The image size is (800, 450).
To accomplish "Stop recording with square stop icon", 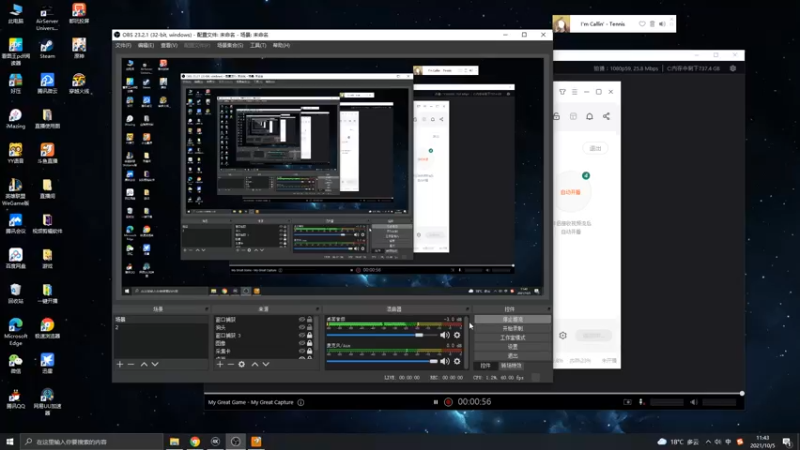I will pyautogui.click(x=436, y=402).
